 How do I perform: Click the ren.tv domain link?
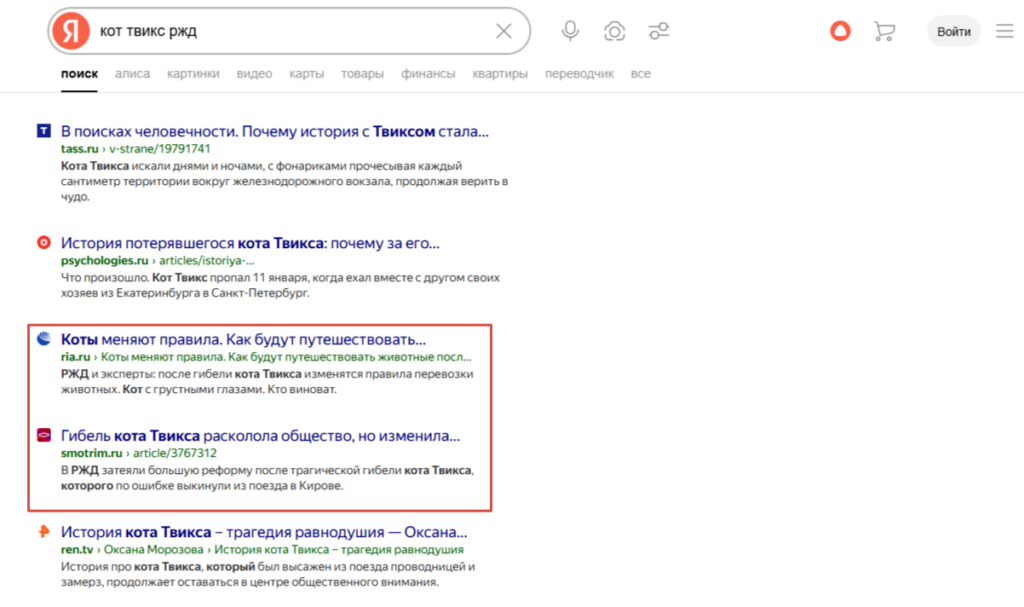coord(77,550)
